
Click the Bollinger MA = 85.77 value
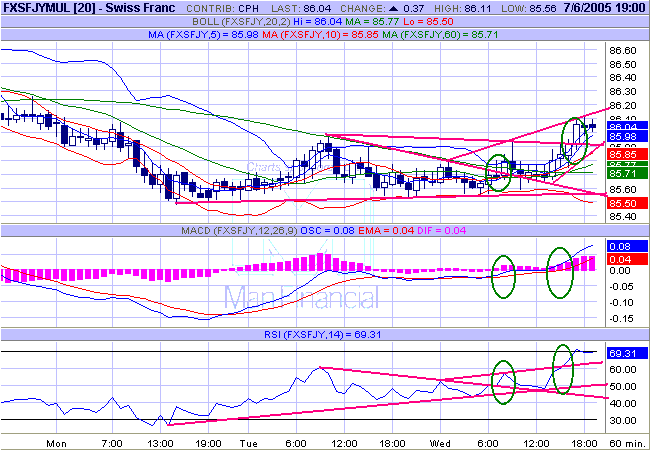point(371,22)
